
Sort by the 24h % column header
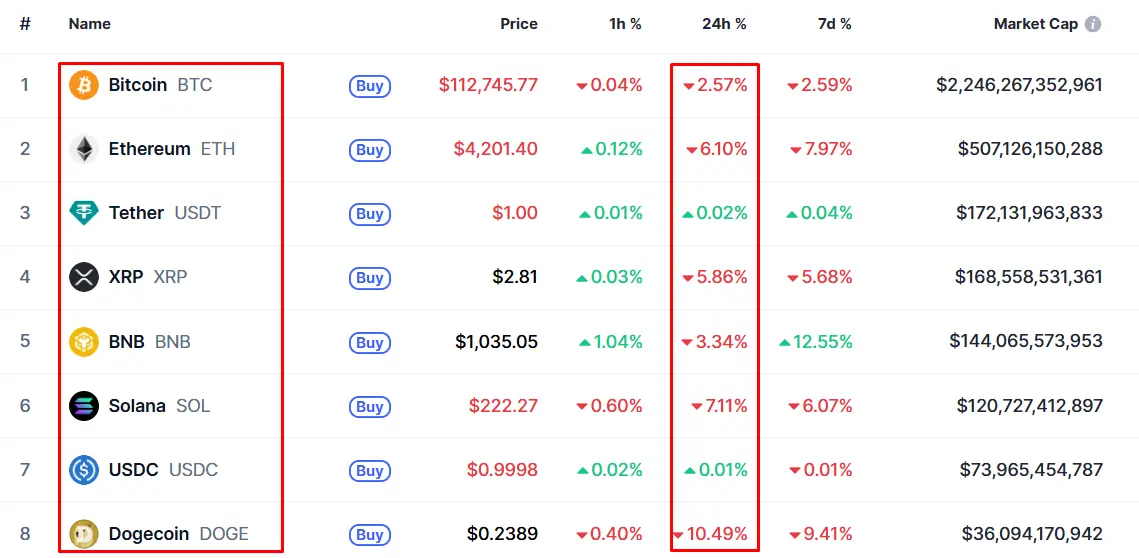(724, 24)
